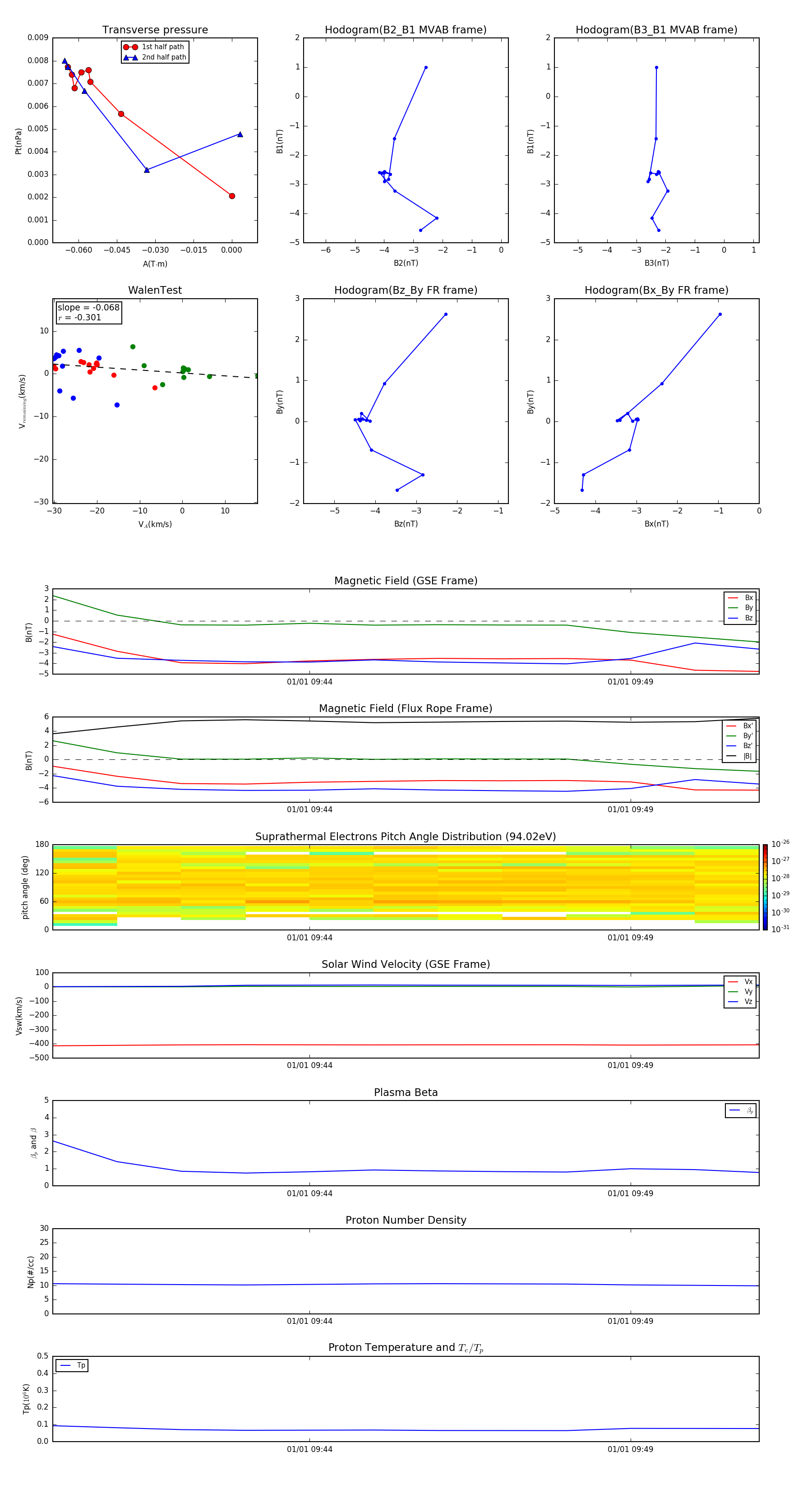Click the 'Solar Wind Velocity (GSE Frame)' title

pos(406,965)
